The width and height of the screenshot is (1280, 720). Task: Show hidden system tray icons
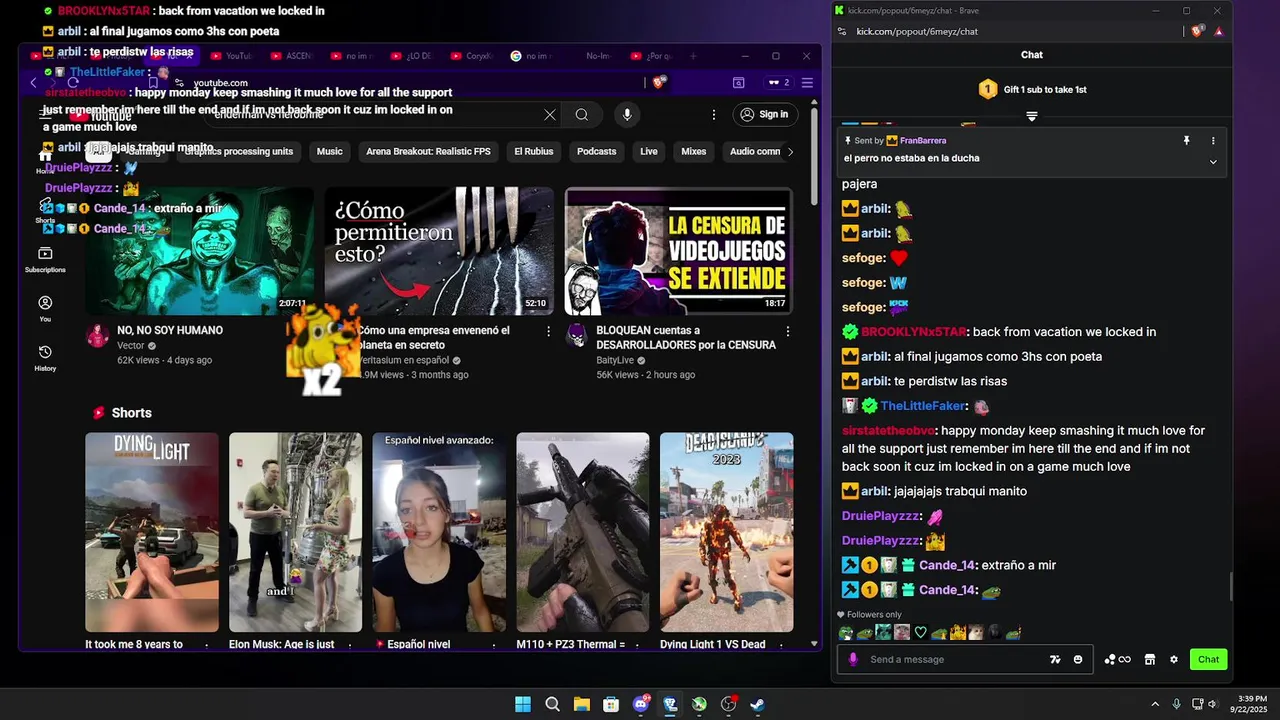pyautogui.click(x=1155, y=704)
